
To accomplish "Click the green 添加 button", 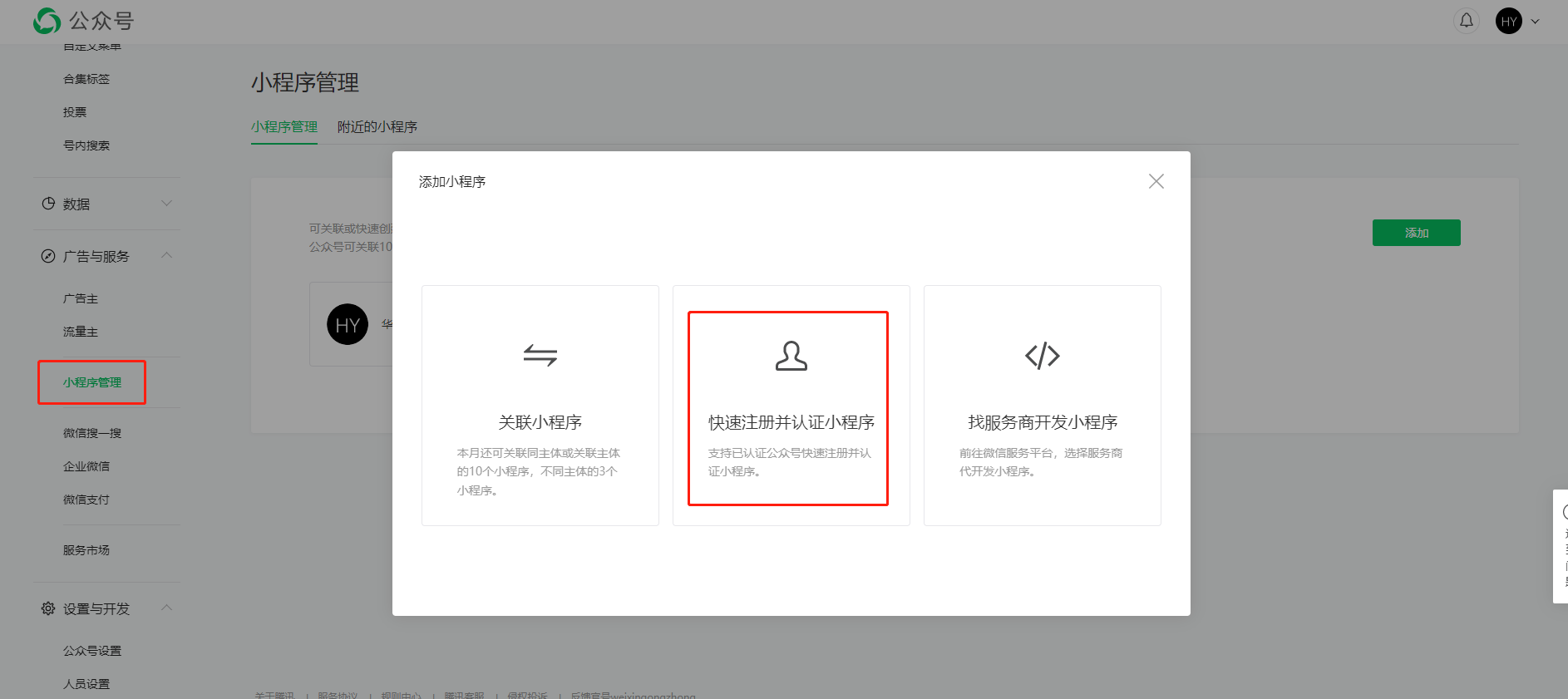I will click(x=1417, y=233).
